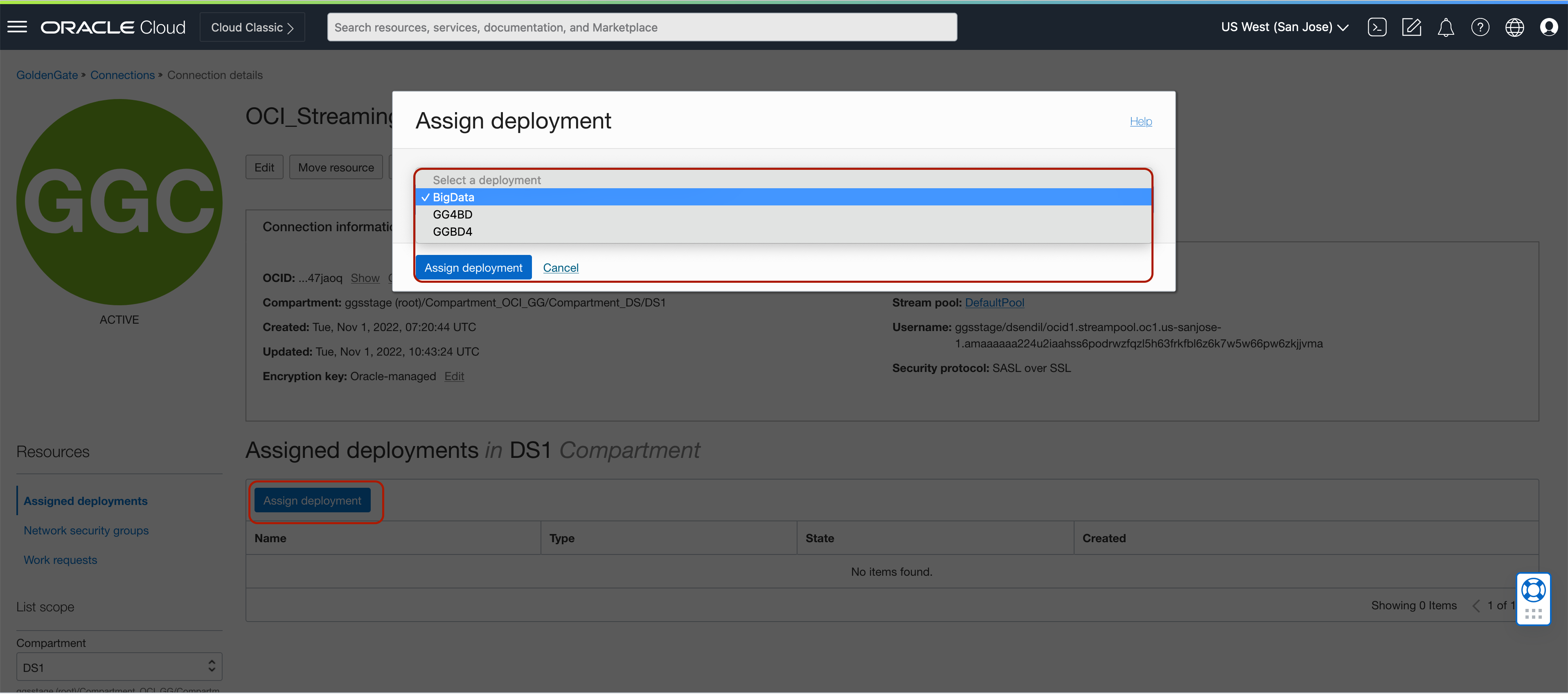Open the language globe icon
This screenshot has height=694, width=1568.
1514,27
